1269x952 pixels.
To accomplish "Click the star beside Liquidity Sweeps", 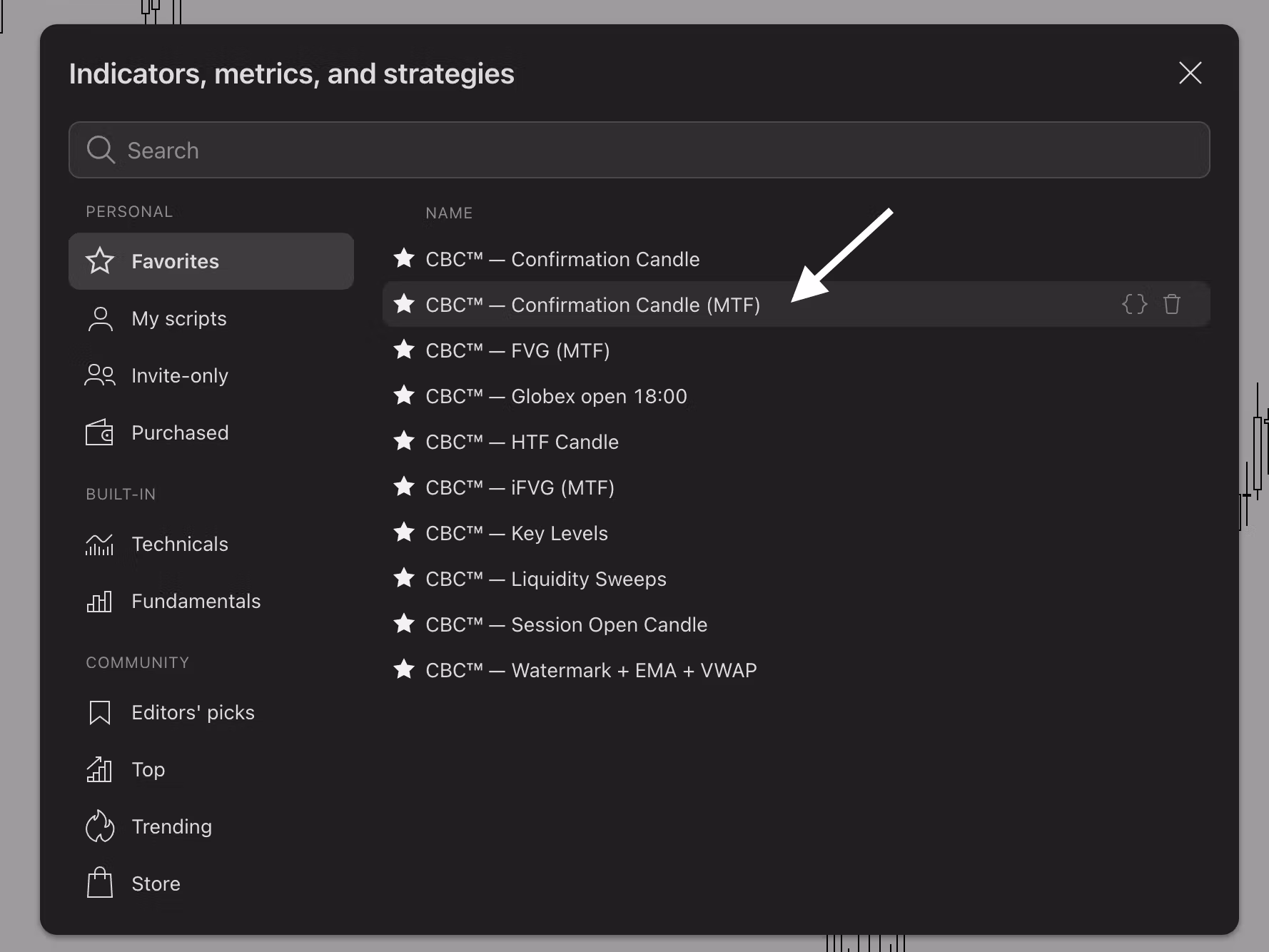I will (x=404, y=578).
